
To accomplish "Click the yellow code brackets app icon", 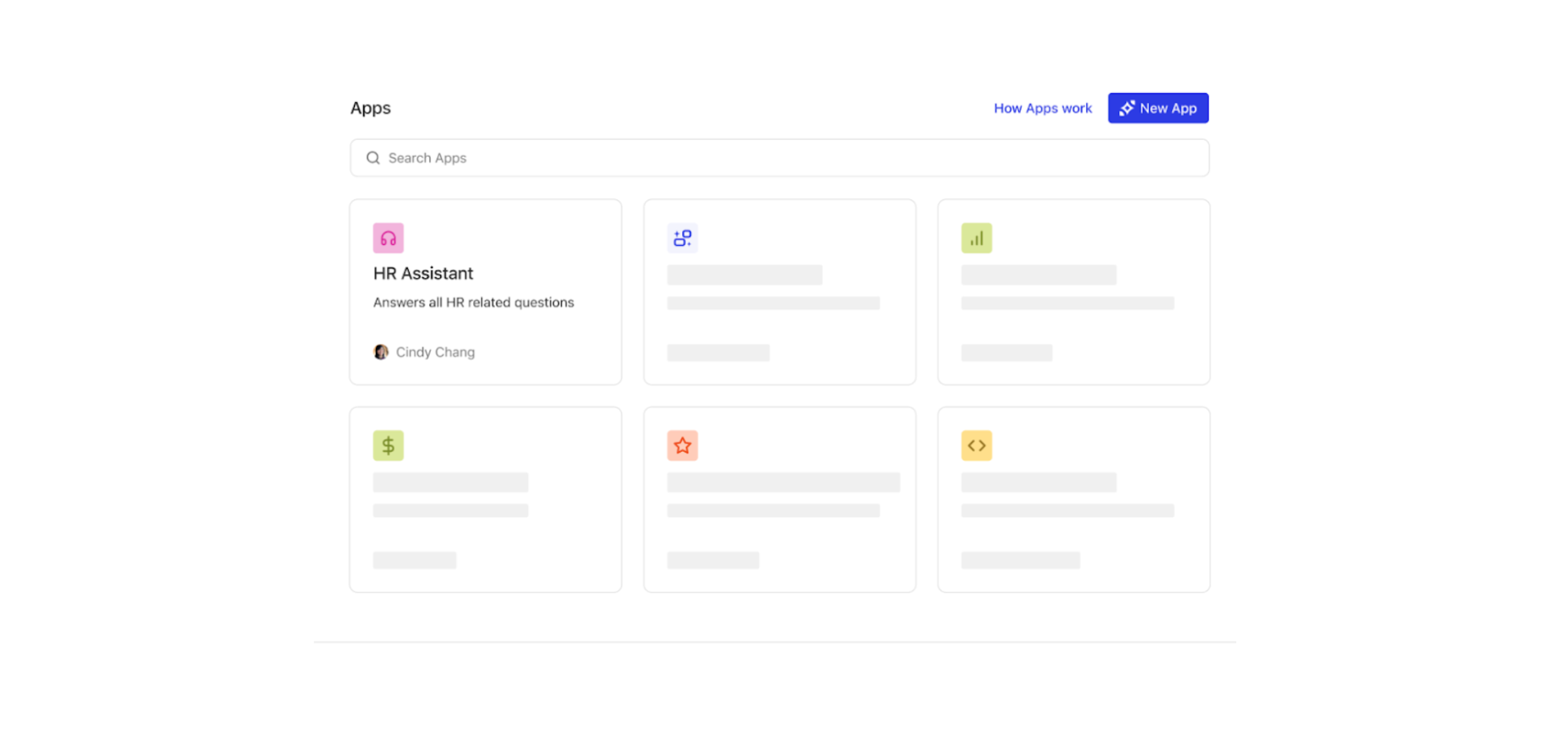I will 976,445.
